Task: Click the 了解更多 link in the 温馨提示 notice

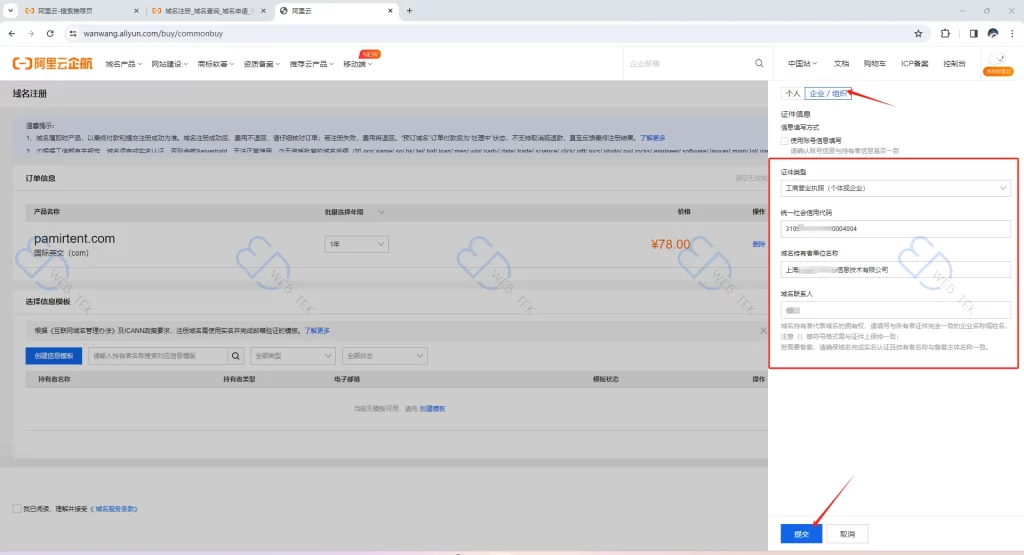Action: pos(652,138)
